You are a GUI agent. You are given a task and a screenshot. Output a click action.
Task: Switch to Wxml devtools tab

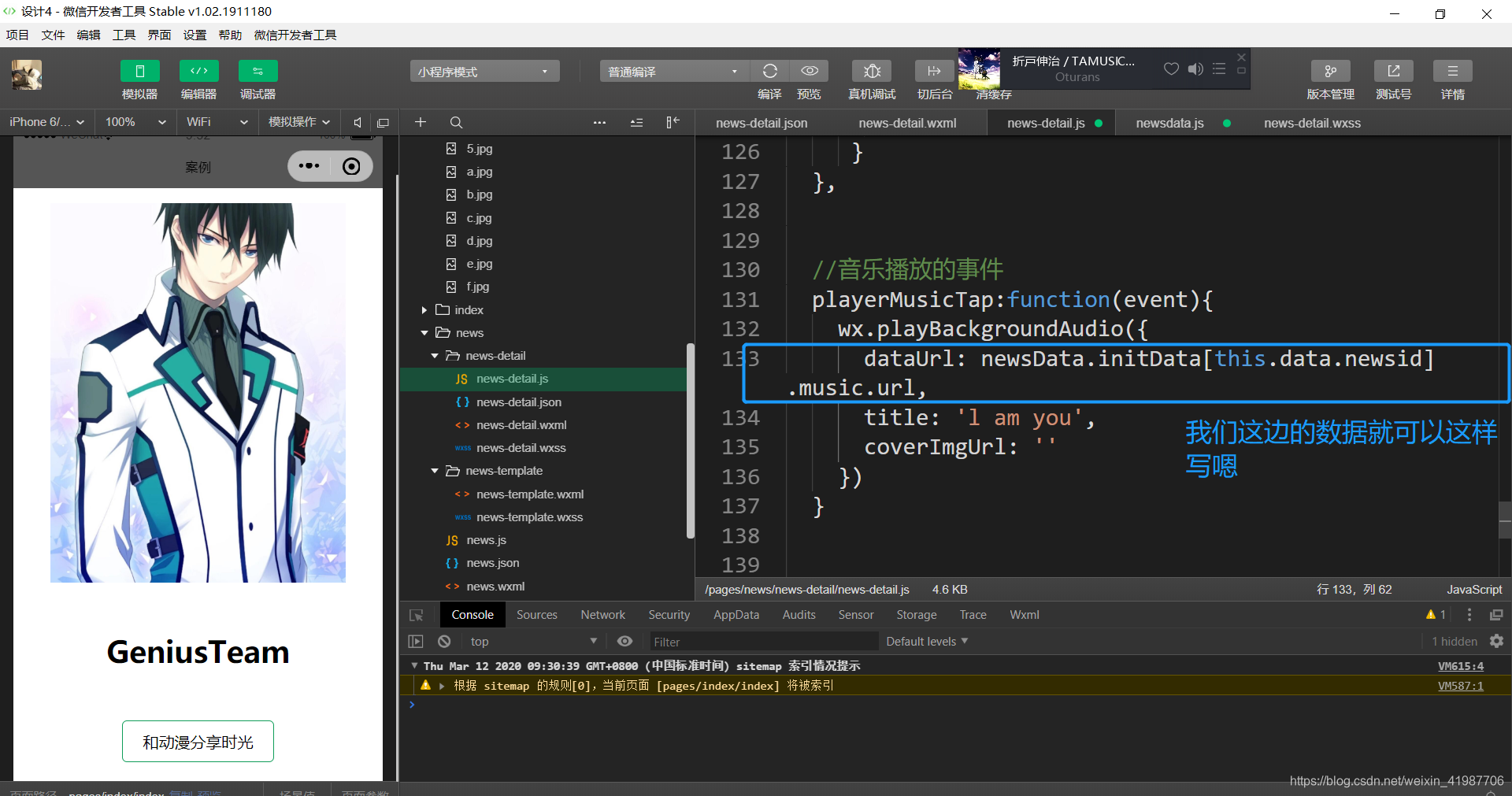point(1025,615)
